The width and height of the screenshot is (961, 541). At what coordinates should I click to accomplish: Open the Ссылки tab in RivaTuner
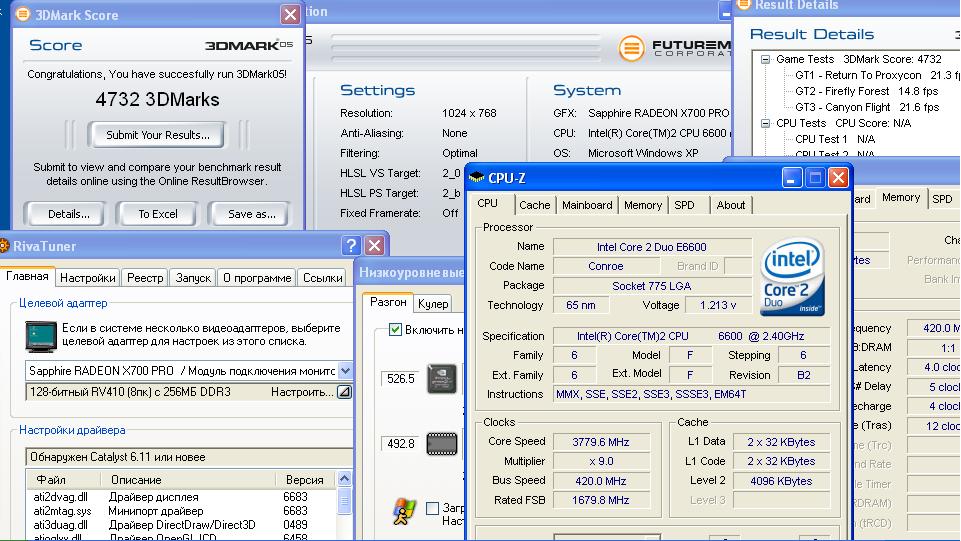point(322,278)
